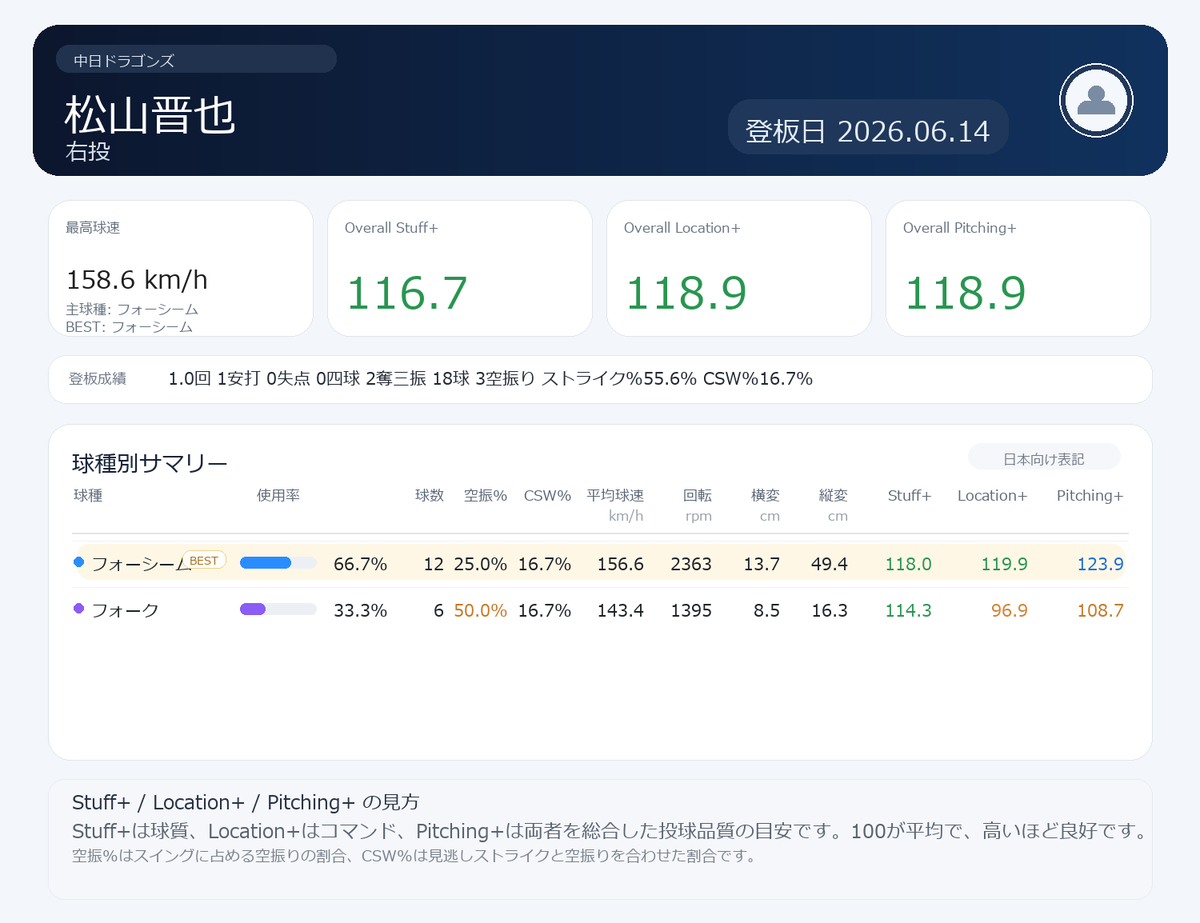
Task: Click the CSW% column header
Action: [547, 495]
